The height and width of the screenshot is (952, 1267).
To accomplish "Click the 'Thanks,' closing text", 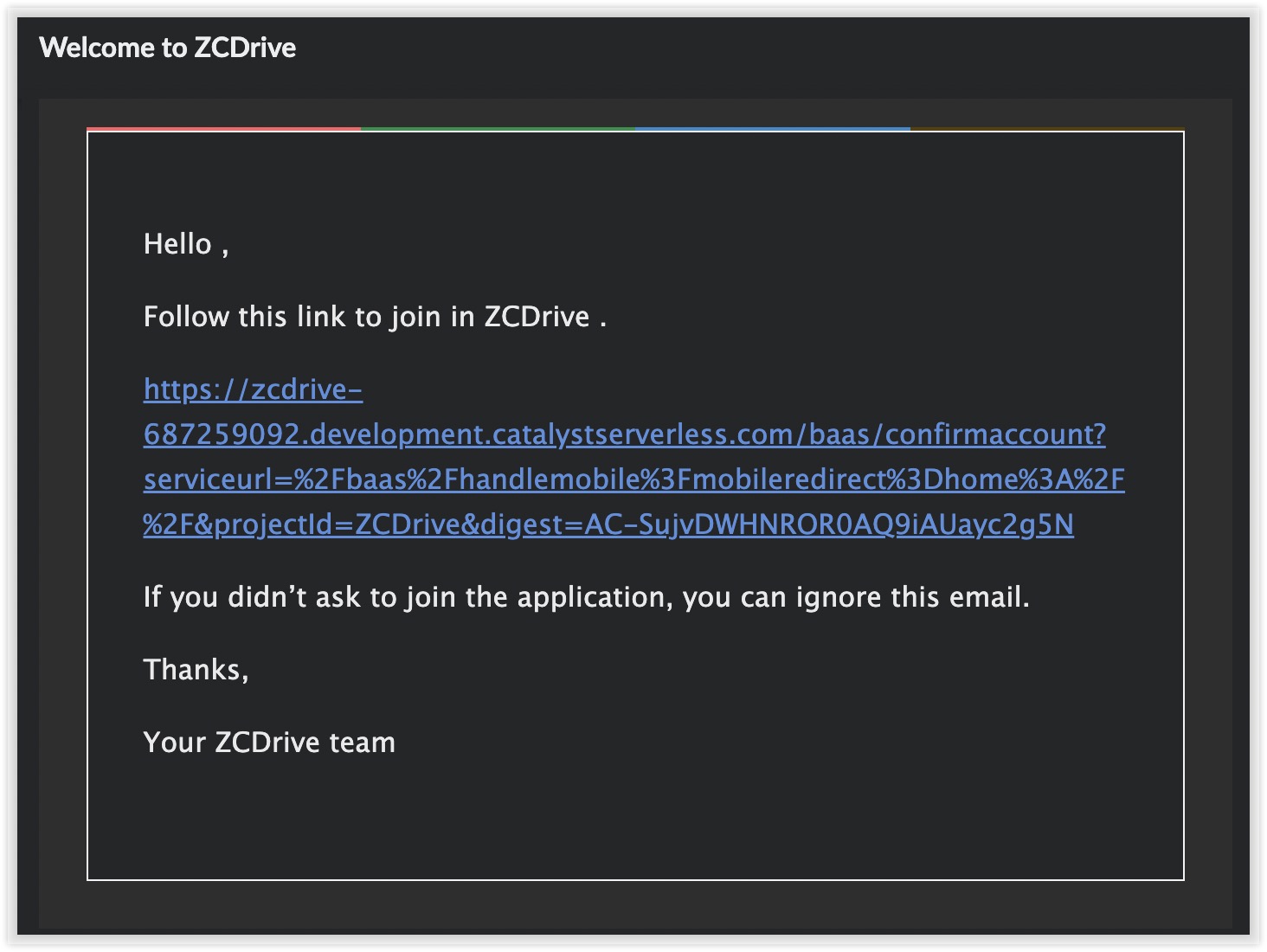I will (x=196, y=670).
